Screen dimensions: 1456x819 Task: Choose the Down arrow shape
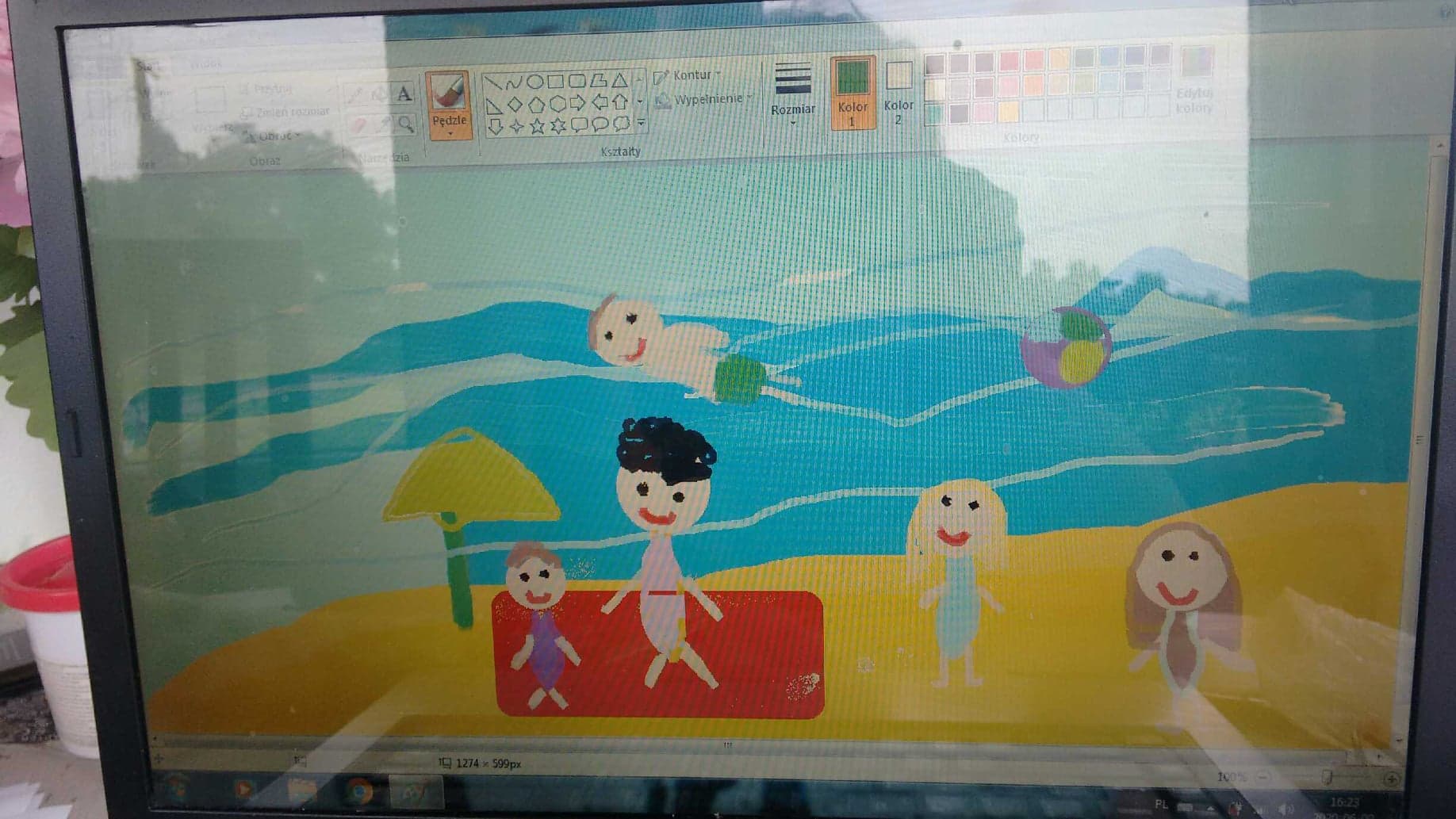pos(495,126)
